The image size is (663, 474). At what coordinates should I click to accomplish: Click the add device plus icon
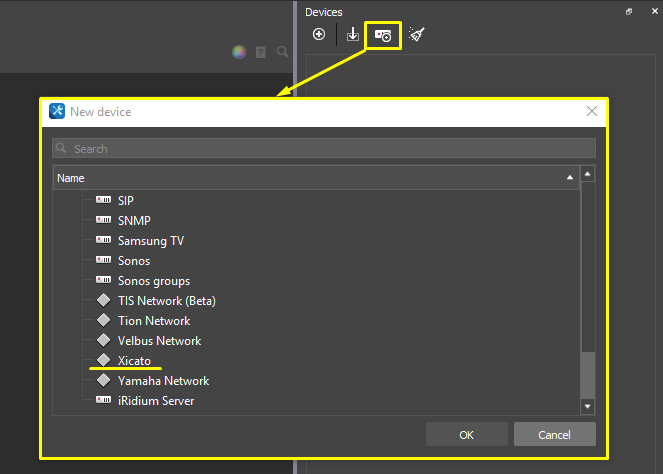point(319,35)
